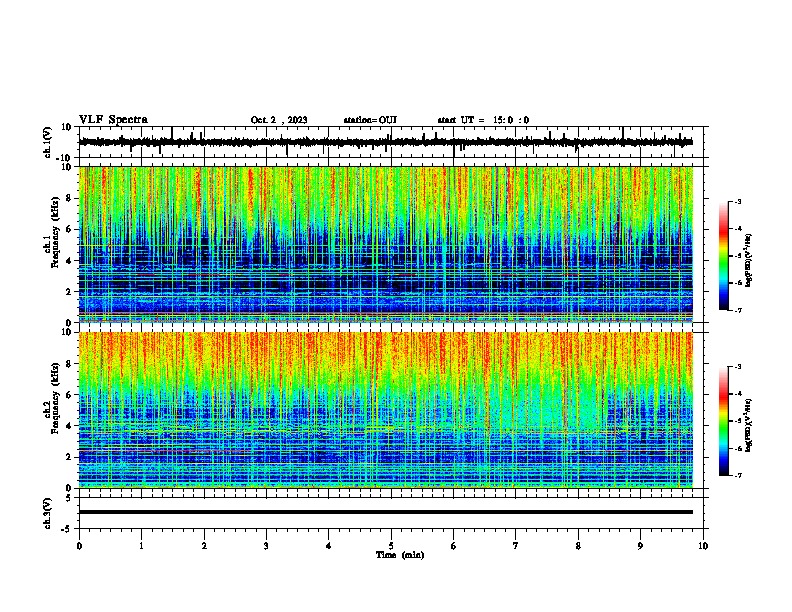Click the 'ch.1(V)' axis label

click(47, 142)
